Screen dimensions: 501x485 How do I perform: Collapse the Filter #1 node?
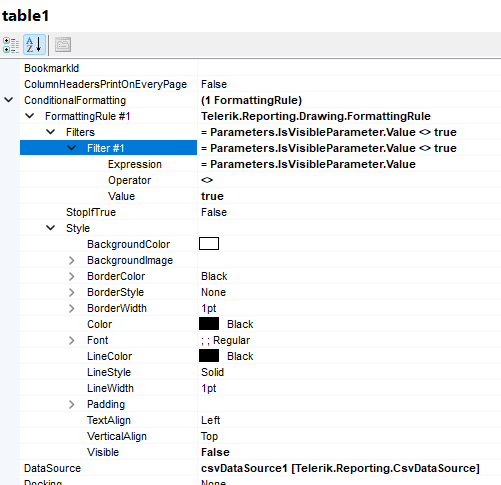(72, 148)
